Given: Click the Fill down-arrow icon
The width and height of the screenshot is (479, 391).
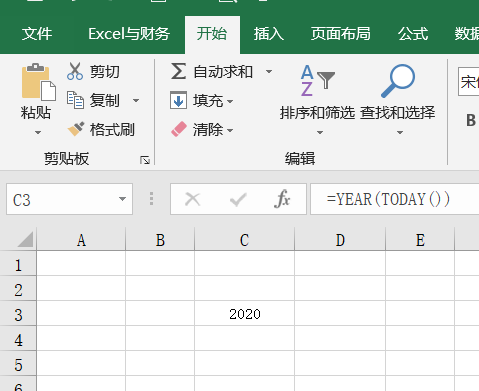Looking at the screenshot, I should point(178,100).
